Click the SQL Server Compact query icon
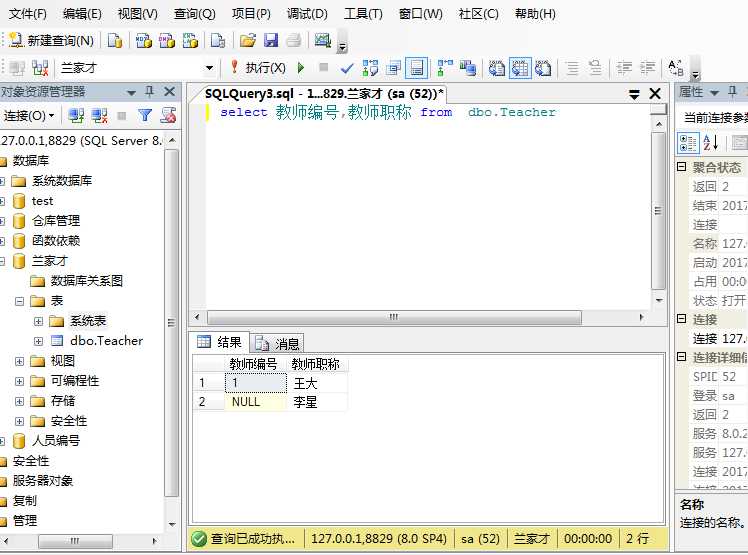This screenshot has height=555, width=748. pyautogui.click(x=218, y=41)
